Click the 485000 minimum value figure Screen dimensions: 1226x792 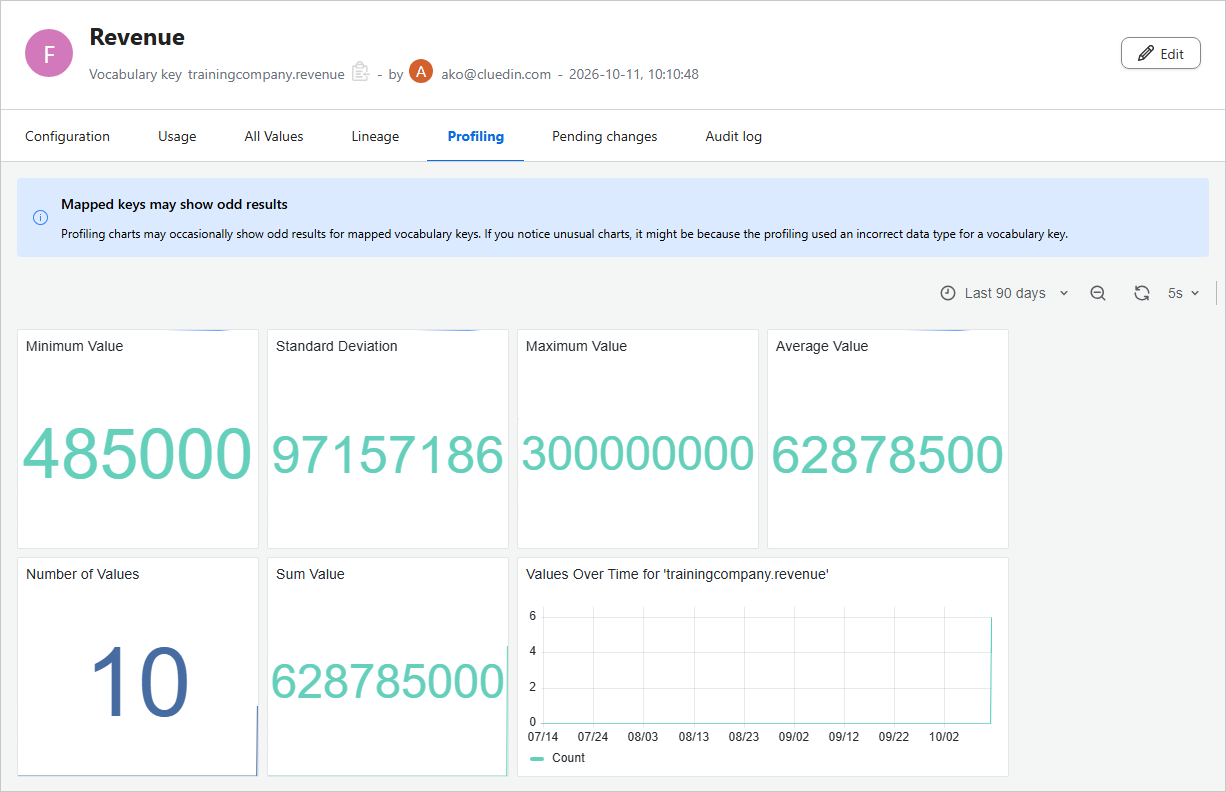pos(137,454)
